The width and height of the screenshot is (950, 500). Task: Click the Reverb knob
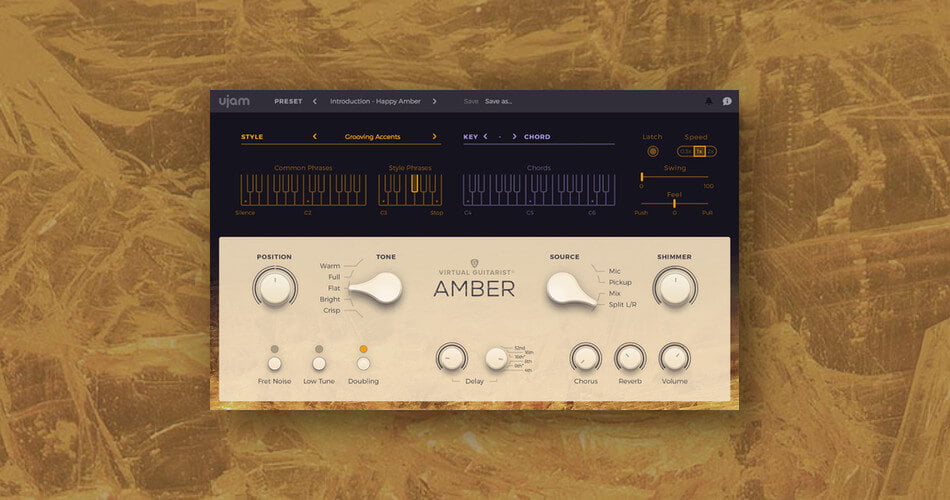coord(630,357)
